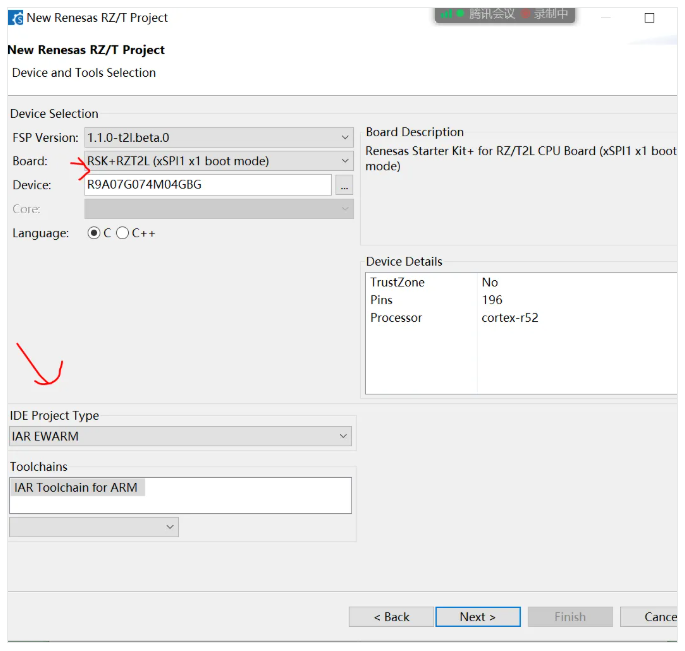Click the Pins value 196
Screen dimensions: 685x651
pos(492,300)
